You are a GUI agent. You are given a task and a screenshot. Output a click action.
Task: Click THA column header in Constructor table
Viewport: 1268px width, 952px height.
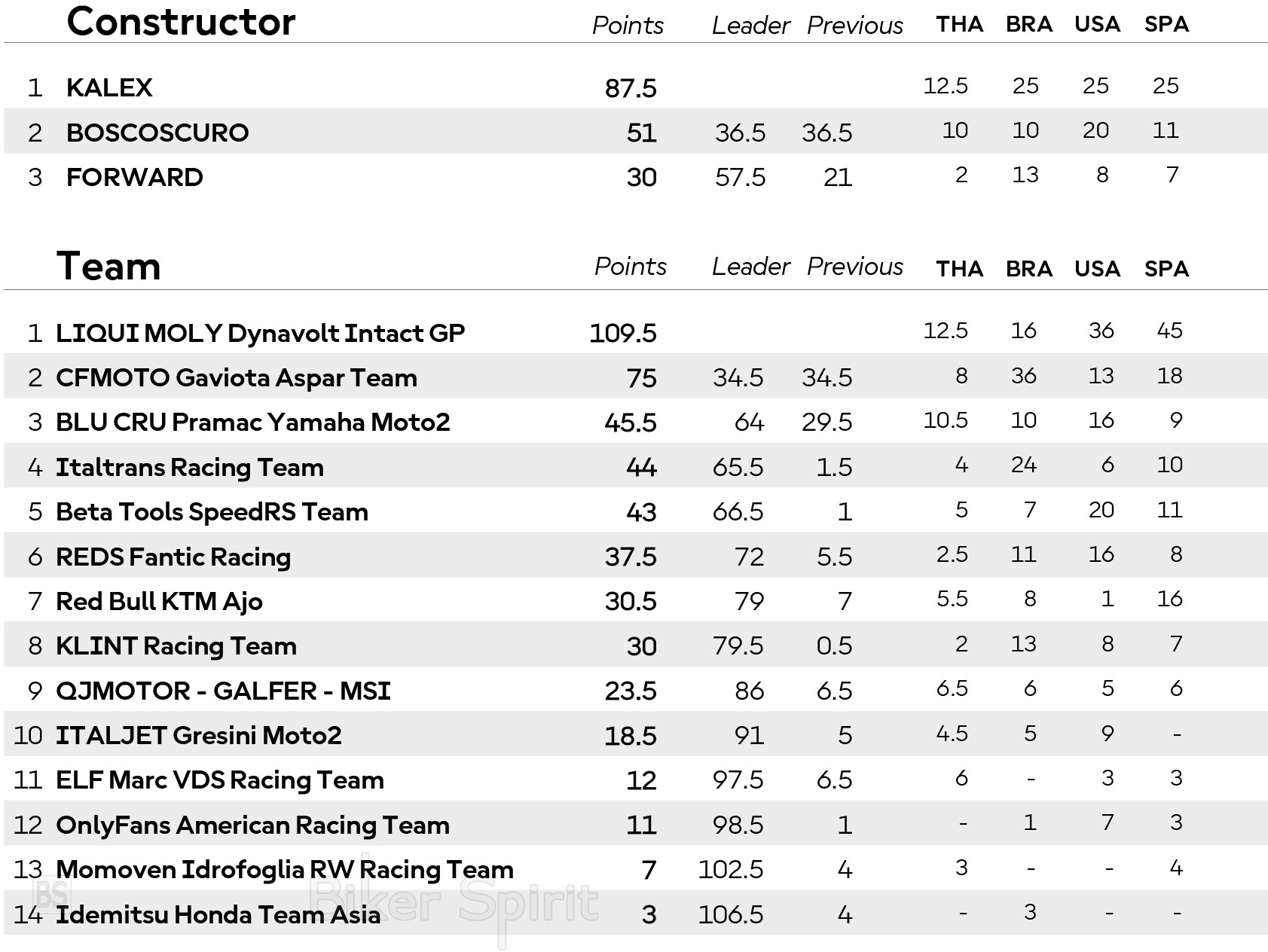(x=959, y=24)
